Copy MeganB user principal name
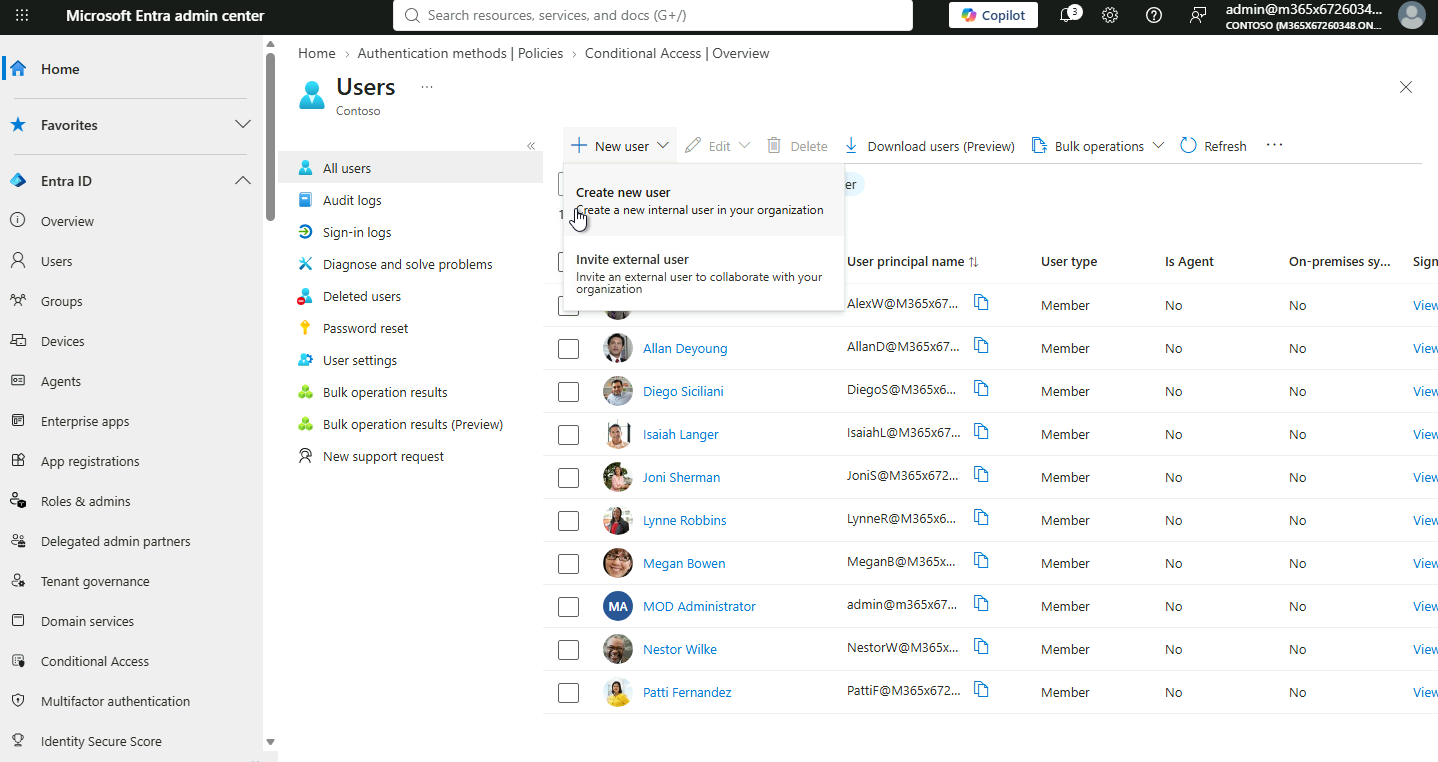 (981, 561)
